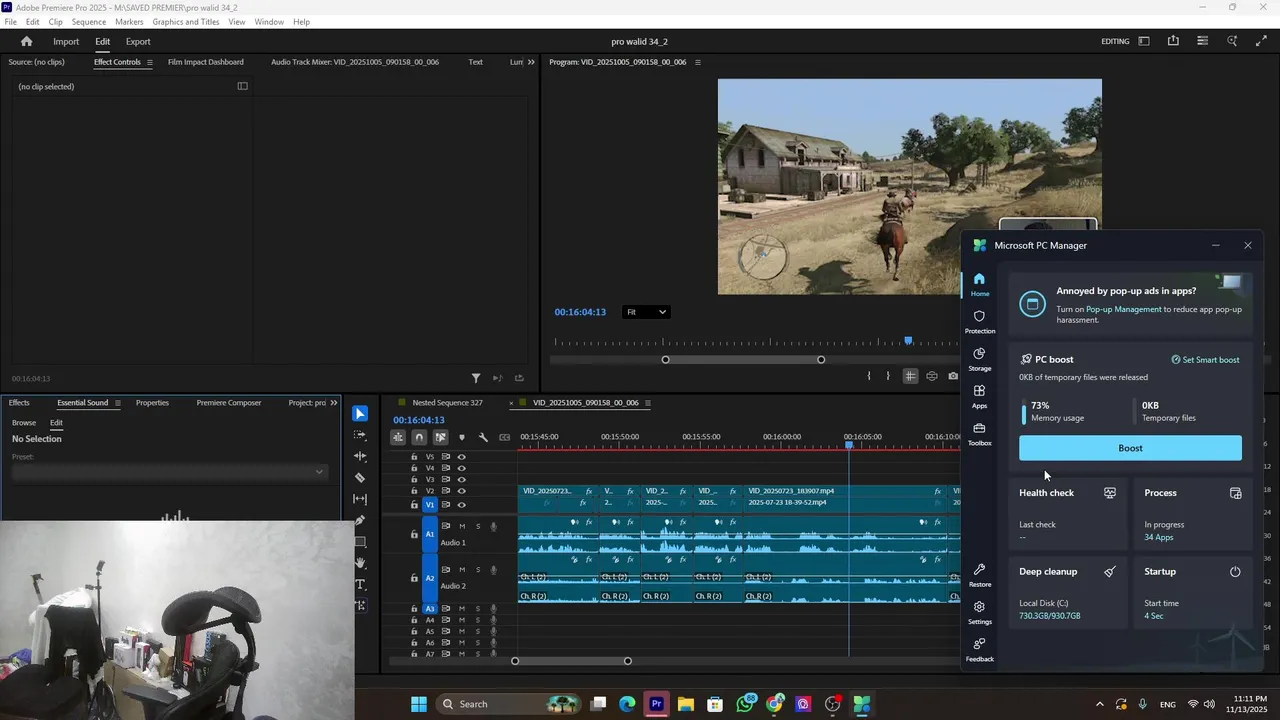
Task: Switch to the Premiere Composer tab
Action: click(229, 403)
